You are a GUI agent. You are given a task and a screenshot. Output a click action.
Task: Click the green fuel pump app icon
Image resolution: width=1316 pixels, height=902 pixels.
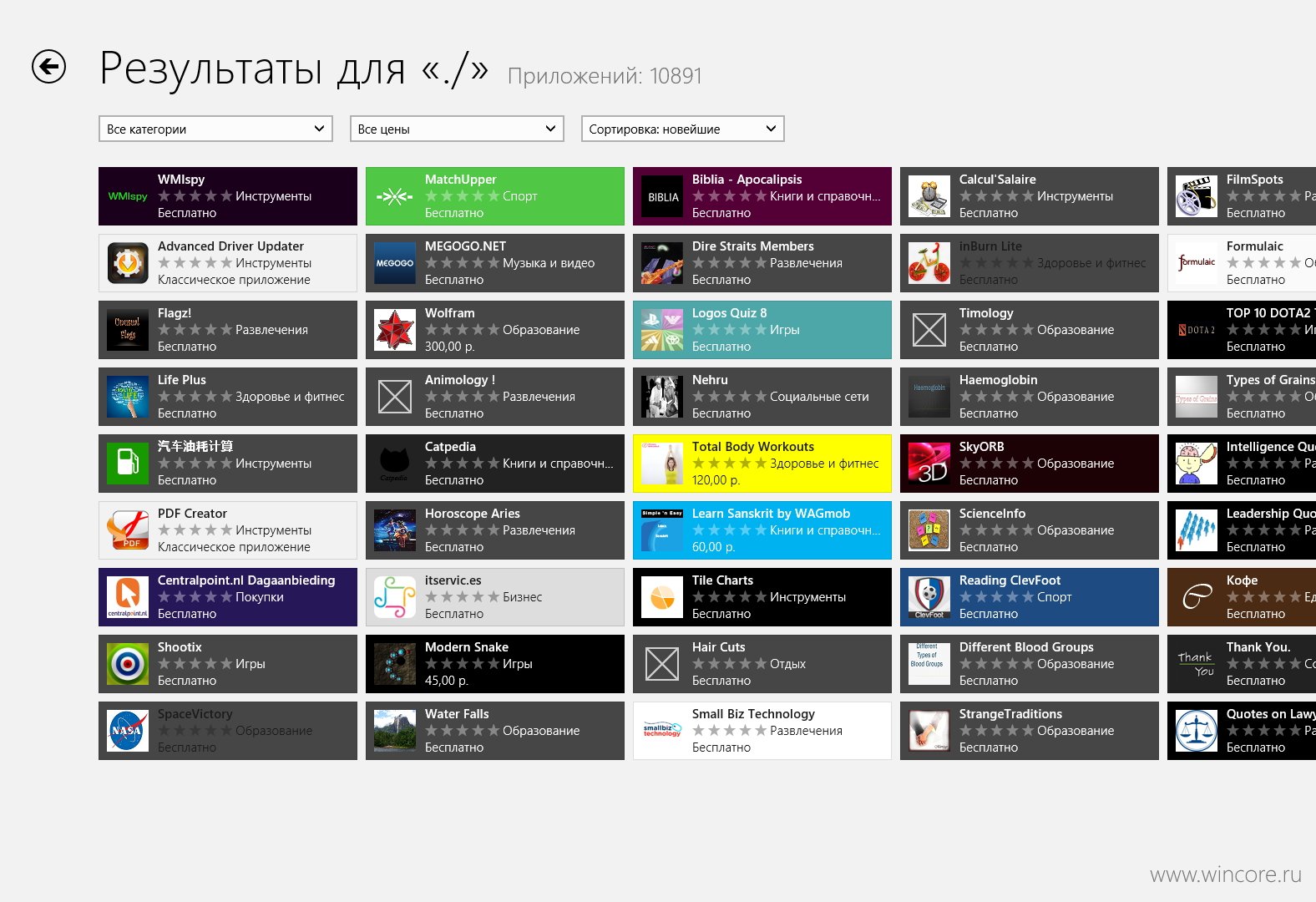click(x=128, y=464)
